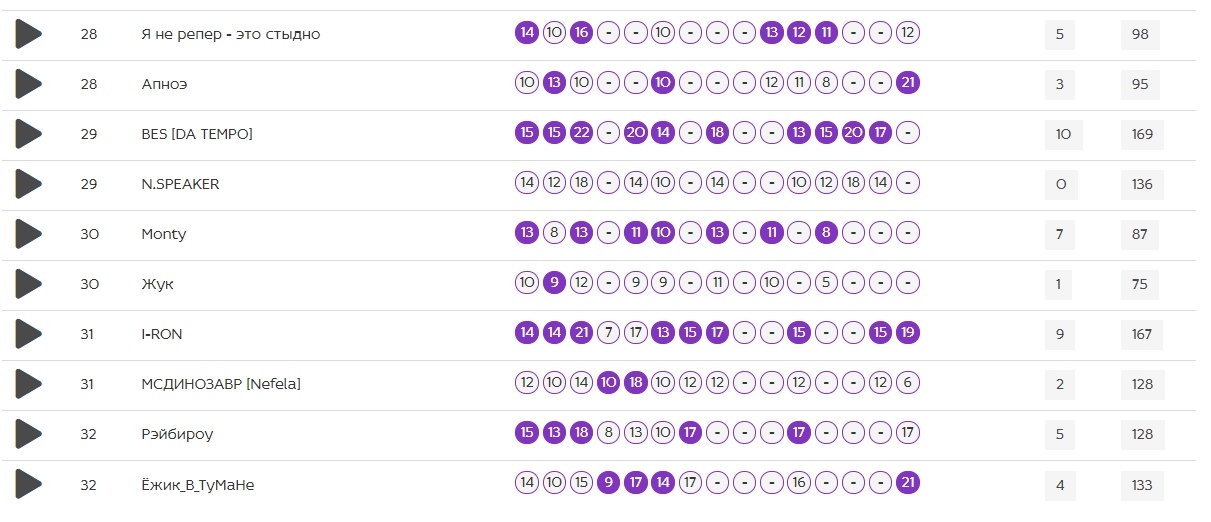The height and width of the screenshot is (522, 1211).
Task: Play the МСДИНОЗАВР [Nefela] track
Action: pyautogui.click(x=28, y=384)
